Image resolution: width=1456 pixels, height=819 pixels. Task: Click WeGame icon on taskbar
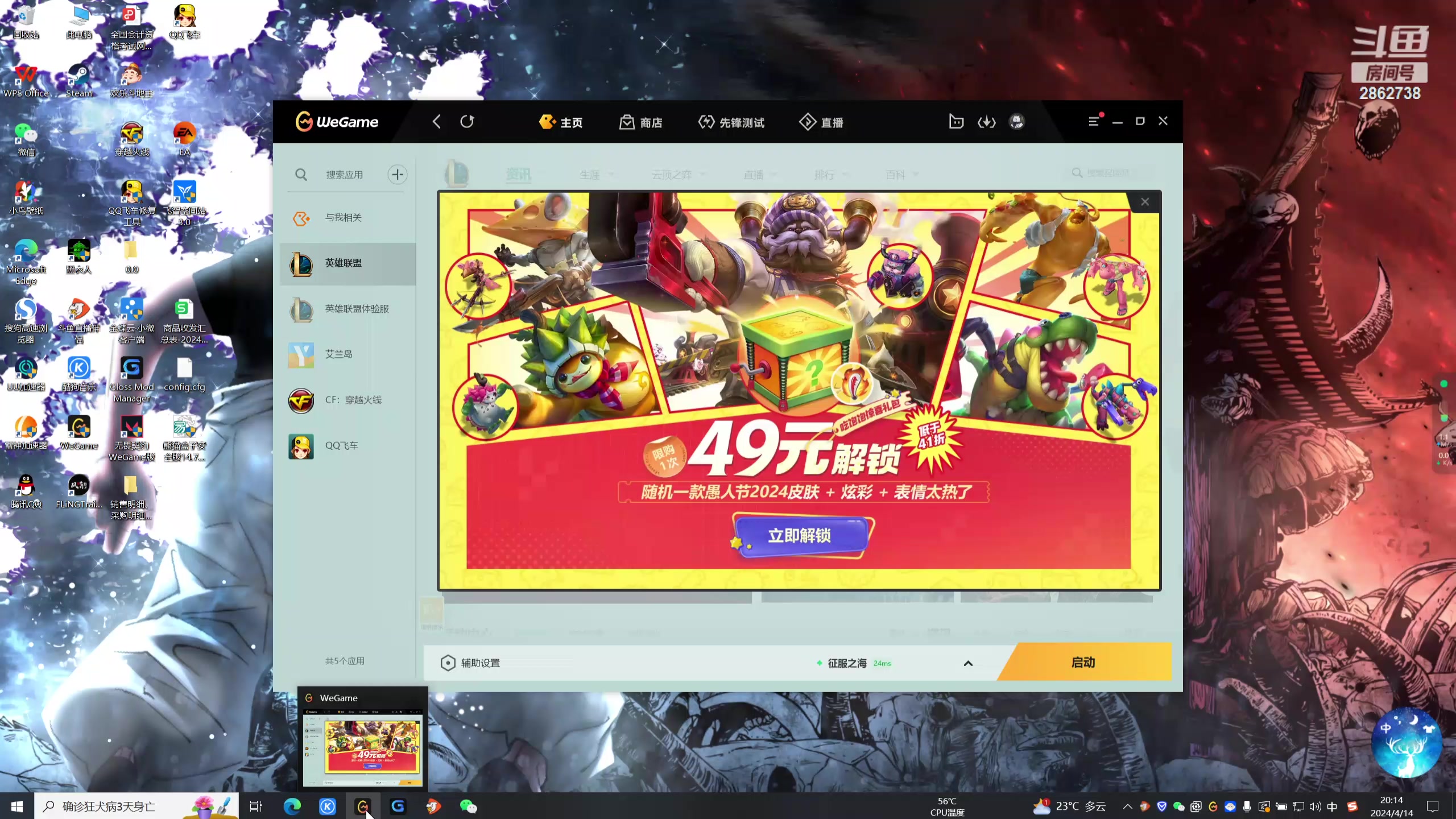point(363,806)
